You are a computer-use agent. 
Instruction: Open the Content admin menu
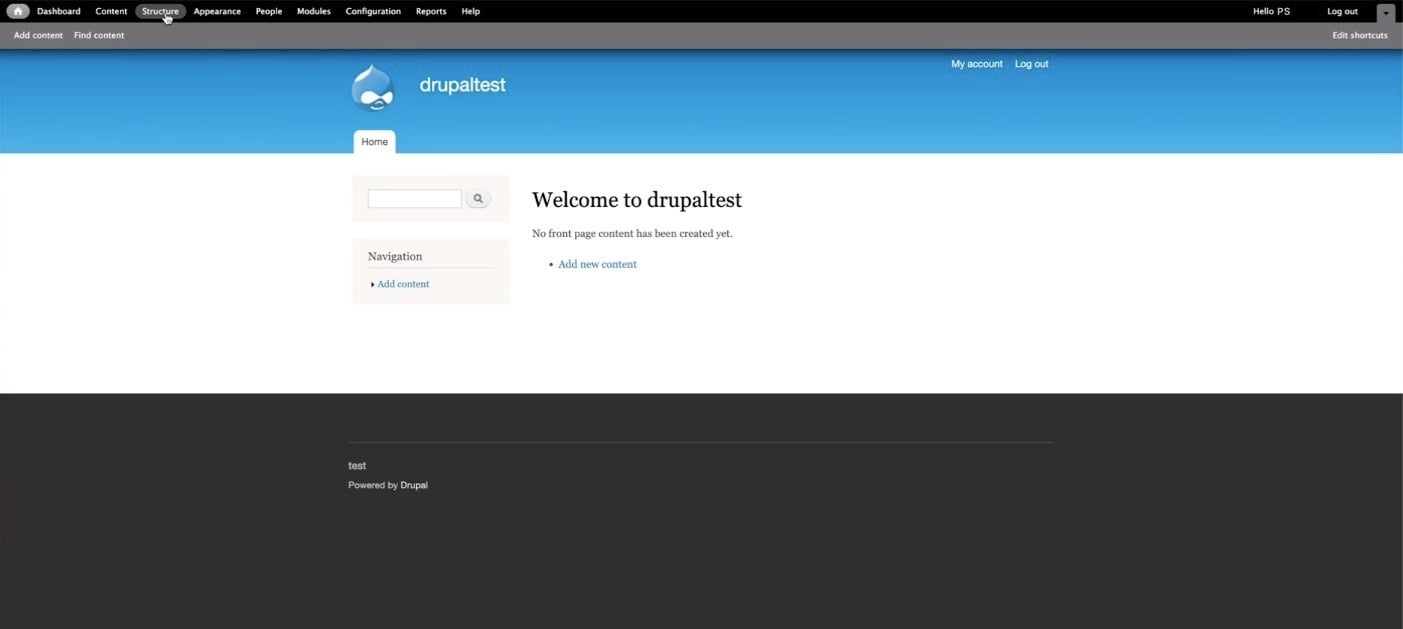coord(111,11)
